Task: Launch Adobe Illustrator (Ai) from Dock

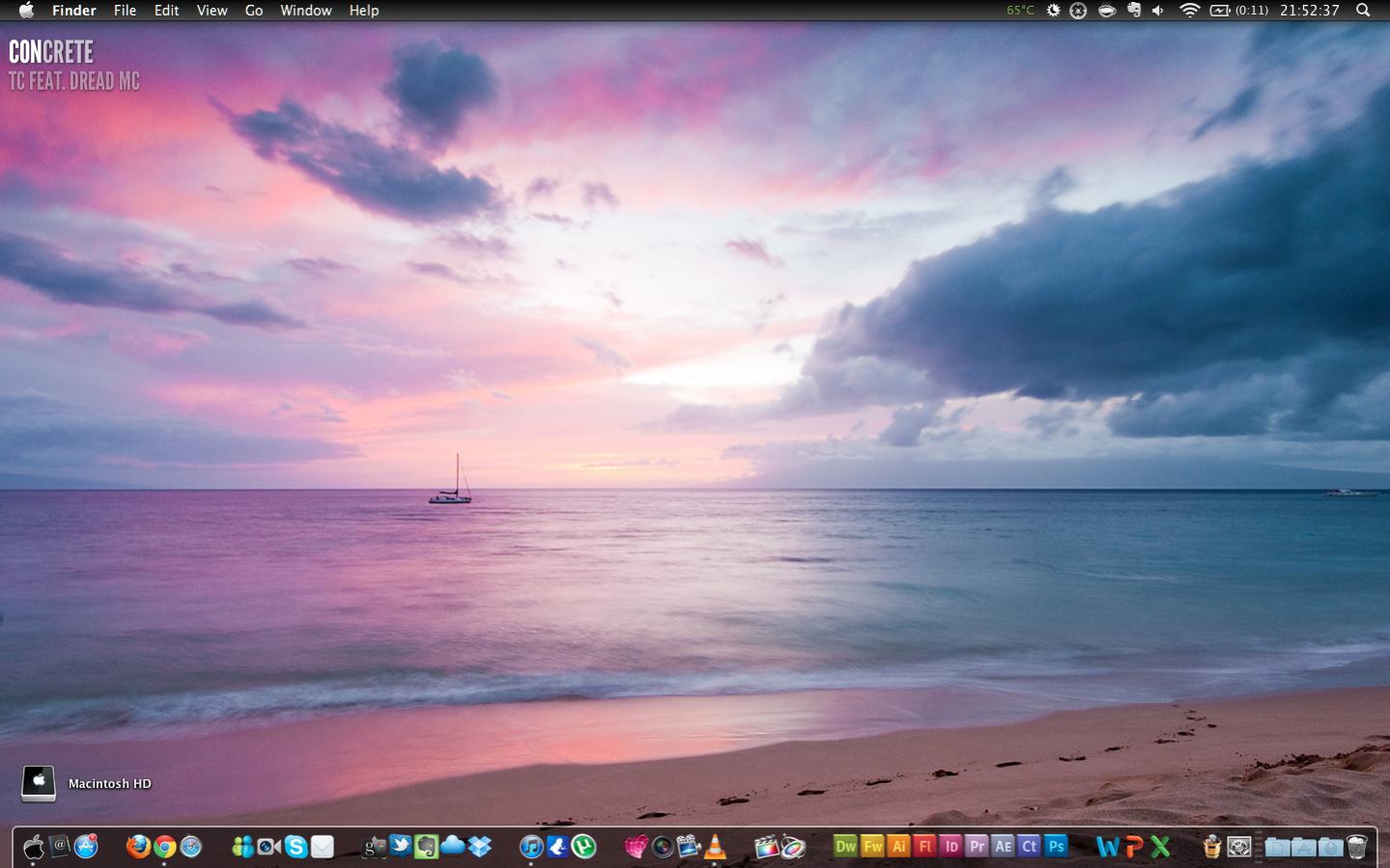Action: (x=898, y=847)
